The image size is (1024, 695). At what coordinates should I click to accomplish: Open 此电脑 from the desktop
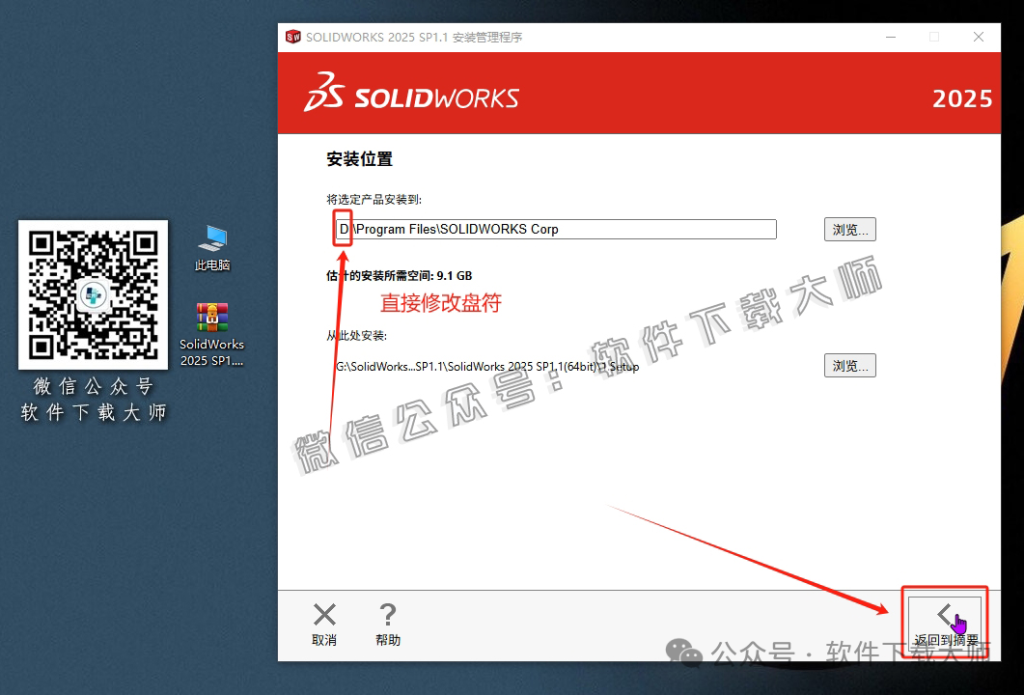(211, 240)
